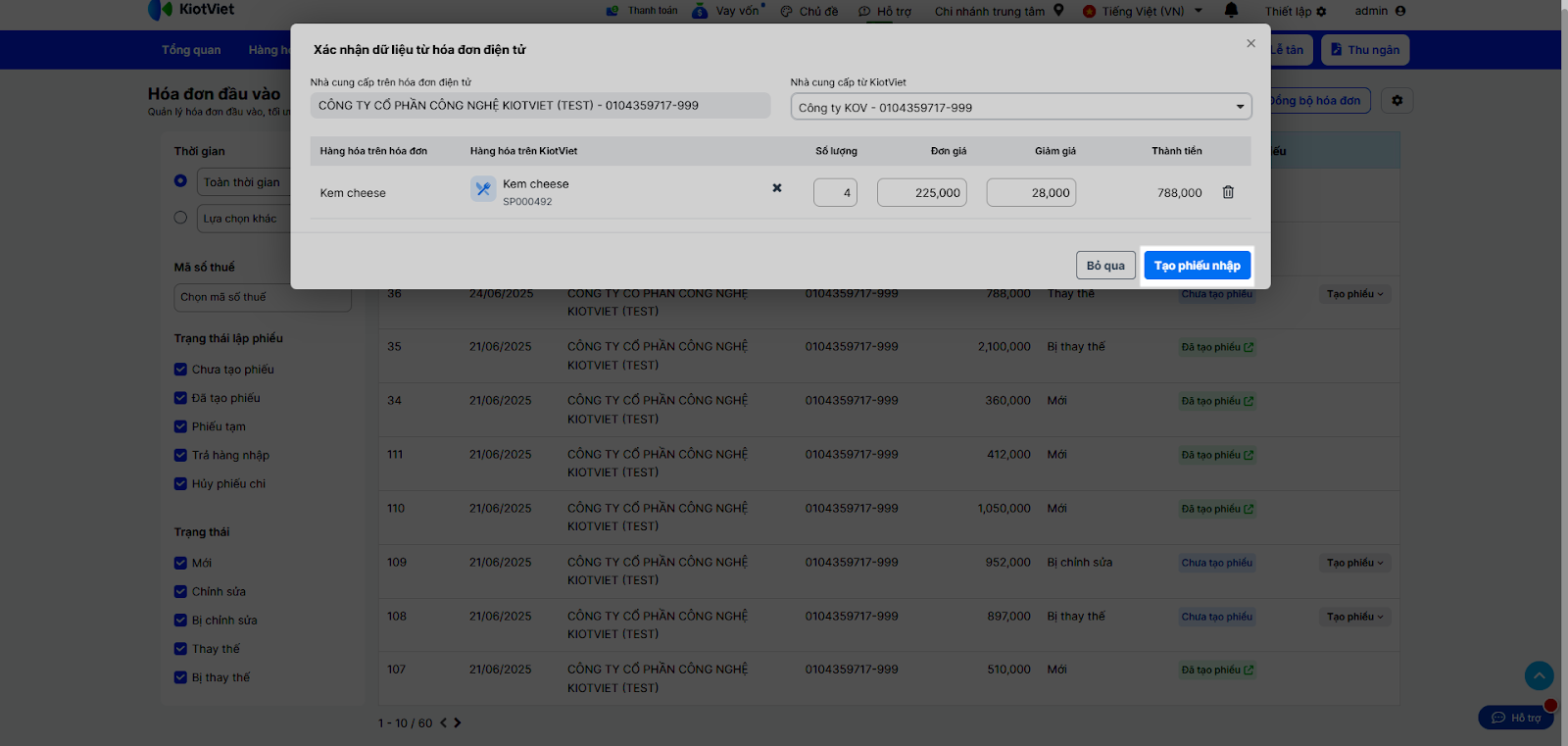Toggle the Mới status filter checkbox
Viewport: 1568px width, 746px height.
tap(180, 563)
